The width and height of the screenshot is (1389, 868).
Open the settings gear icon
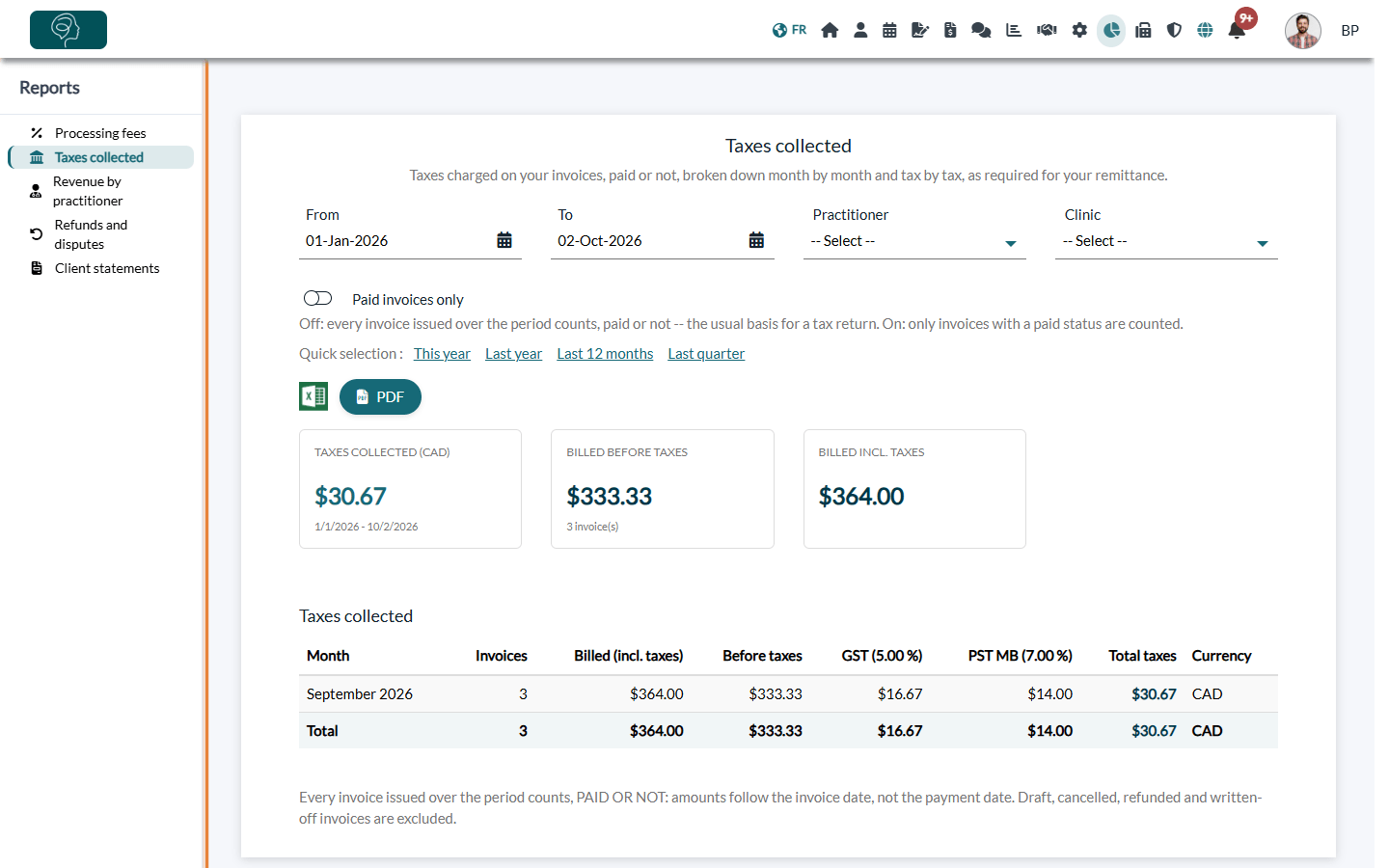tap(1079, 30)
